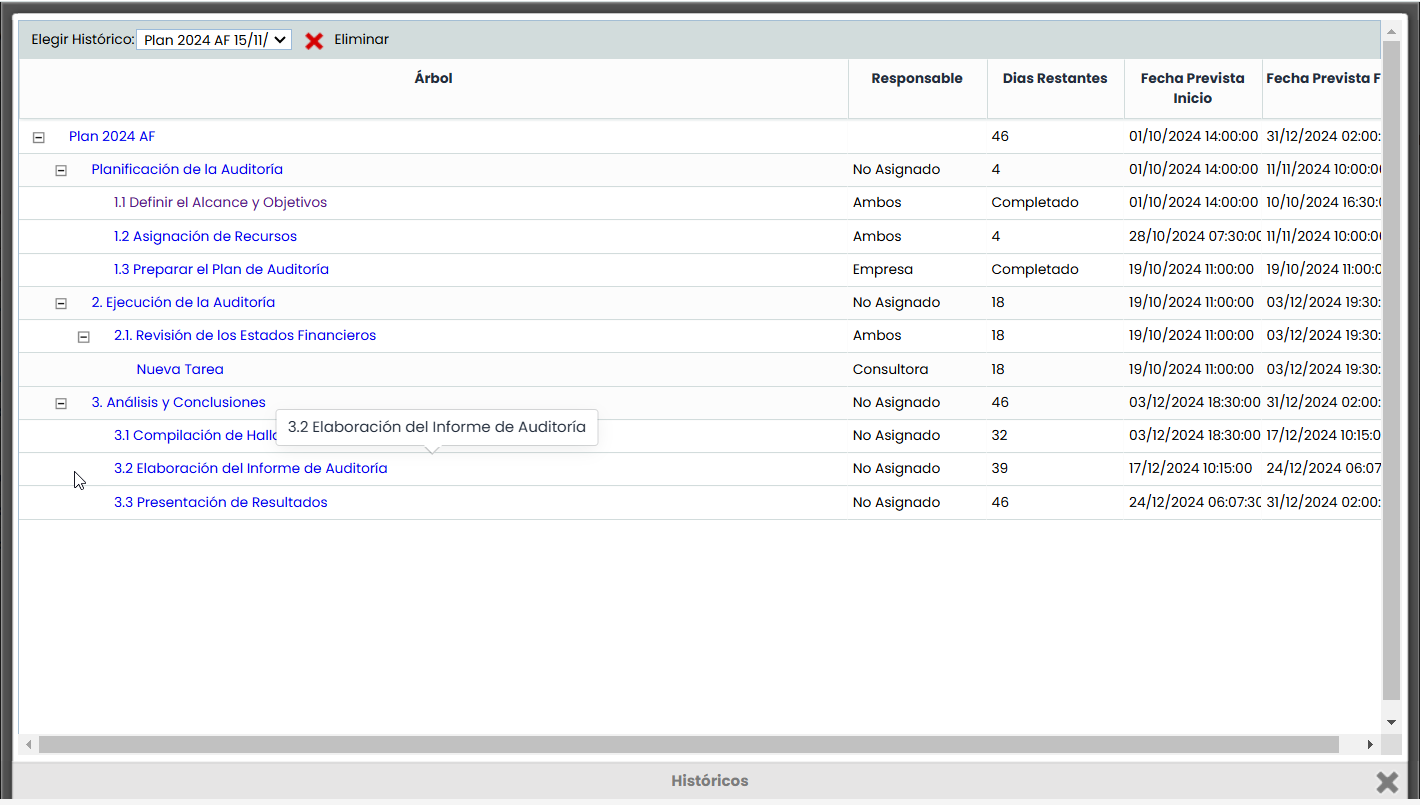This screenshot has height=805, width=1420.
Task: Collapse the 2. Ejecución de la Auditoría node
Action: tap(61, 303)
